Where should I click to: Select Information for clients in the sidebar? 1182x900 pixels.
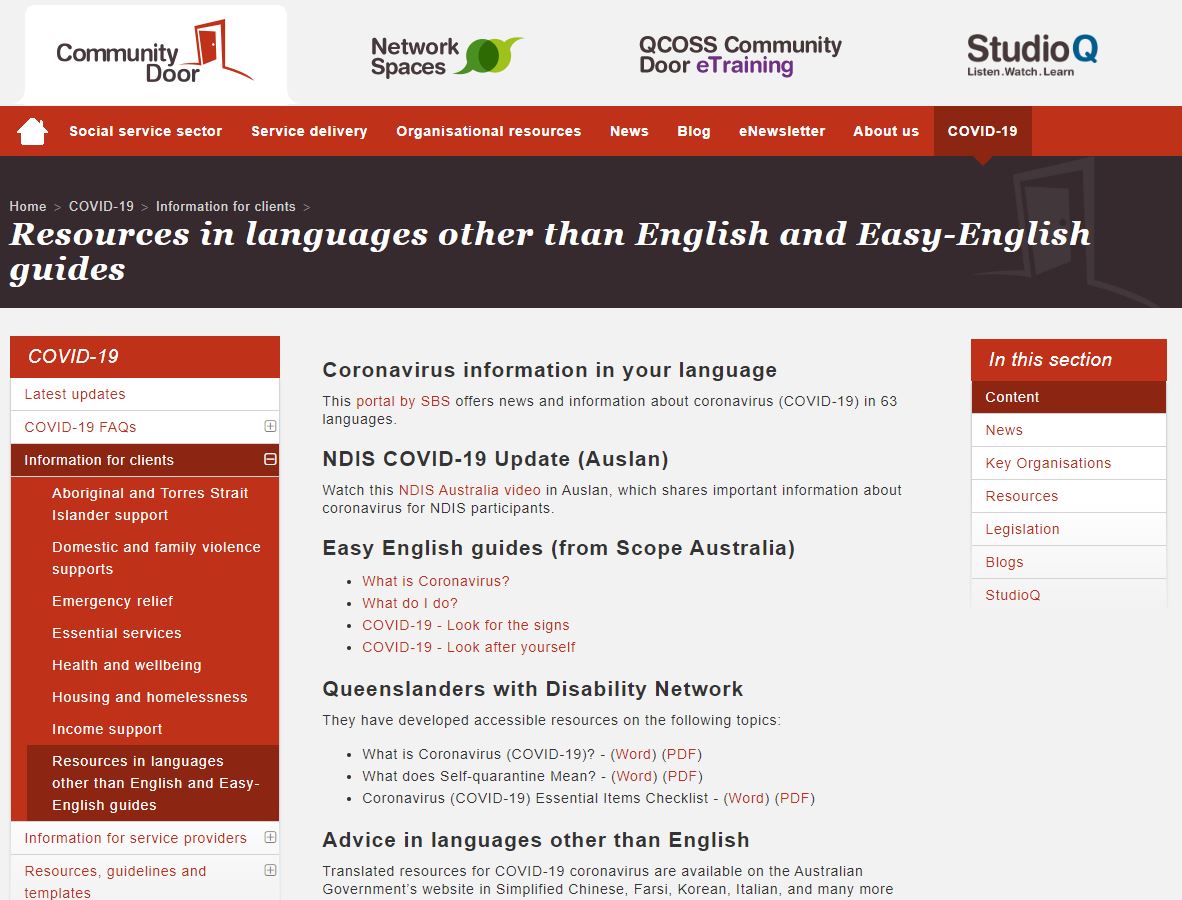99,460
